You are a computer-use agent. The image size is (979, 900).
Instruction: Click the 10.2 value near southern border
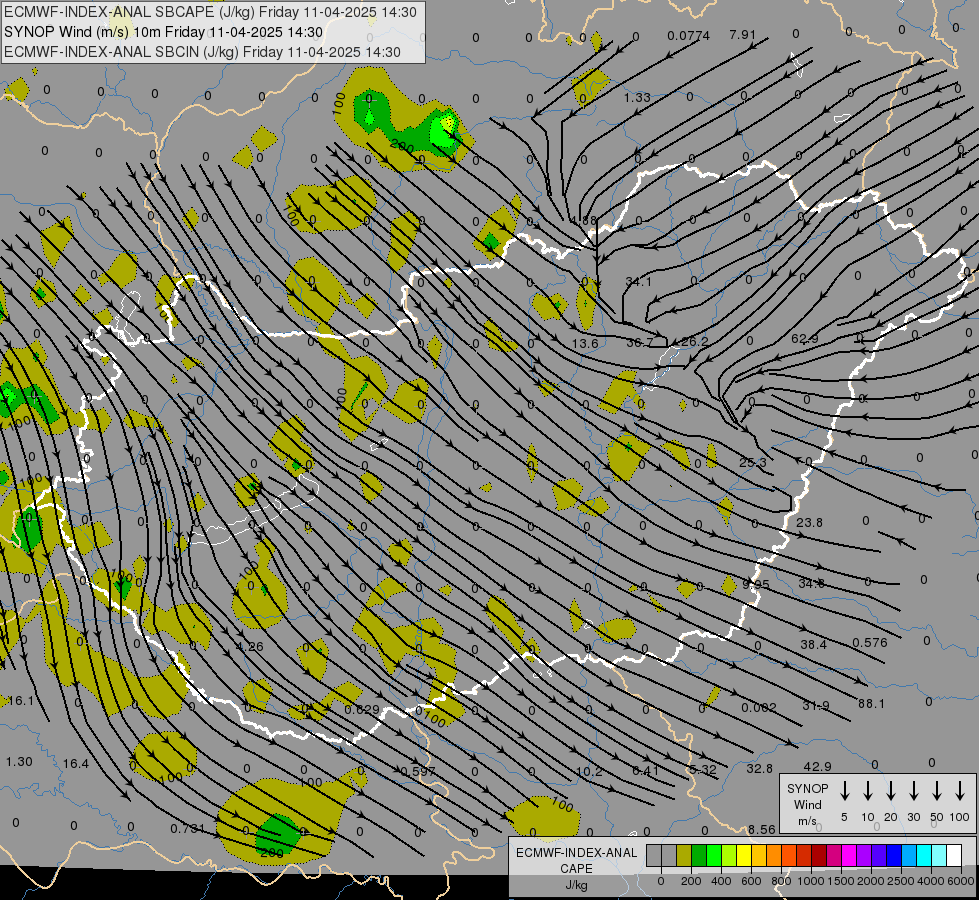point(589,771)
